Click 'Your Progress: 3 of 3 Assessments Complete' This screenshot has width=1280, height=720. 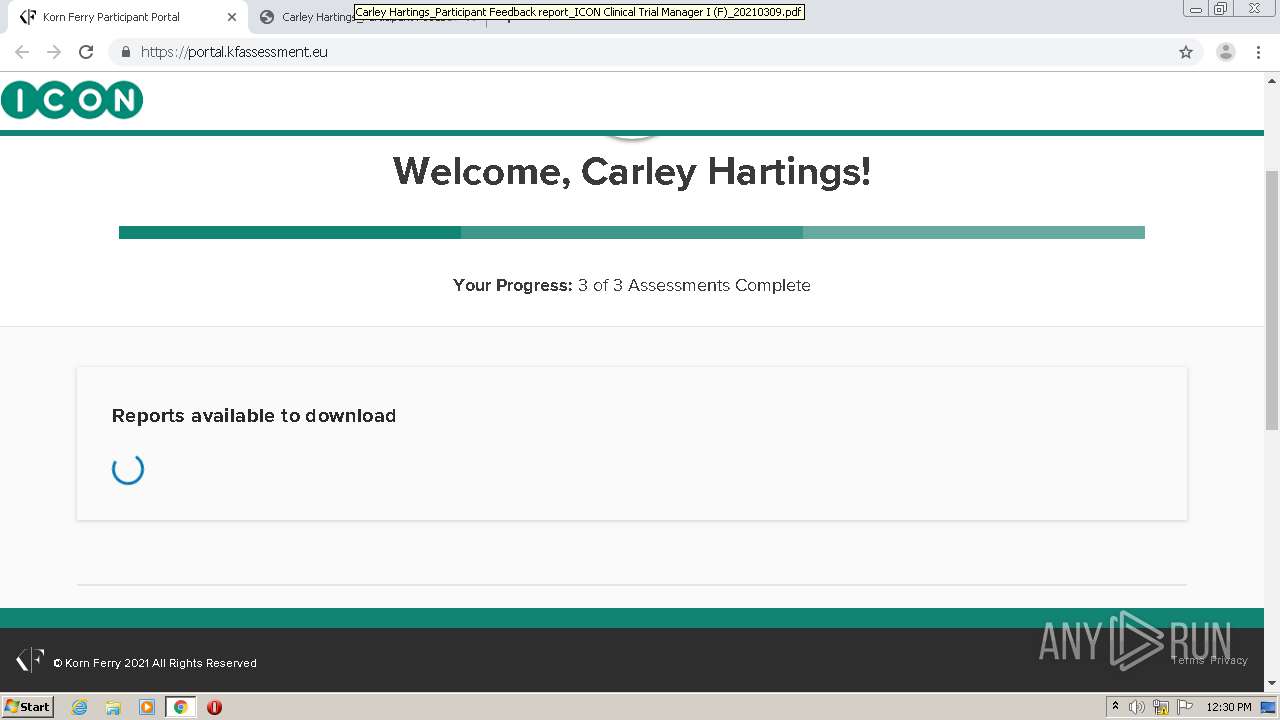(x=632, y=285)
